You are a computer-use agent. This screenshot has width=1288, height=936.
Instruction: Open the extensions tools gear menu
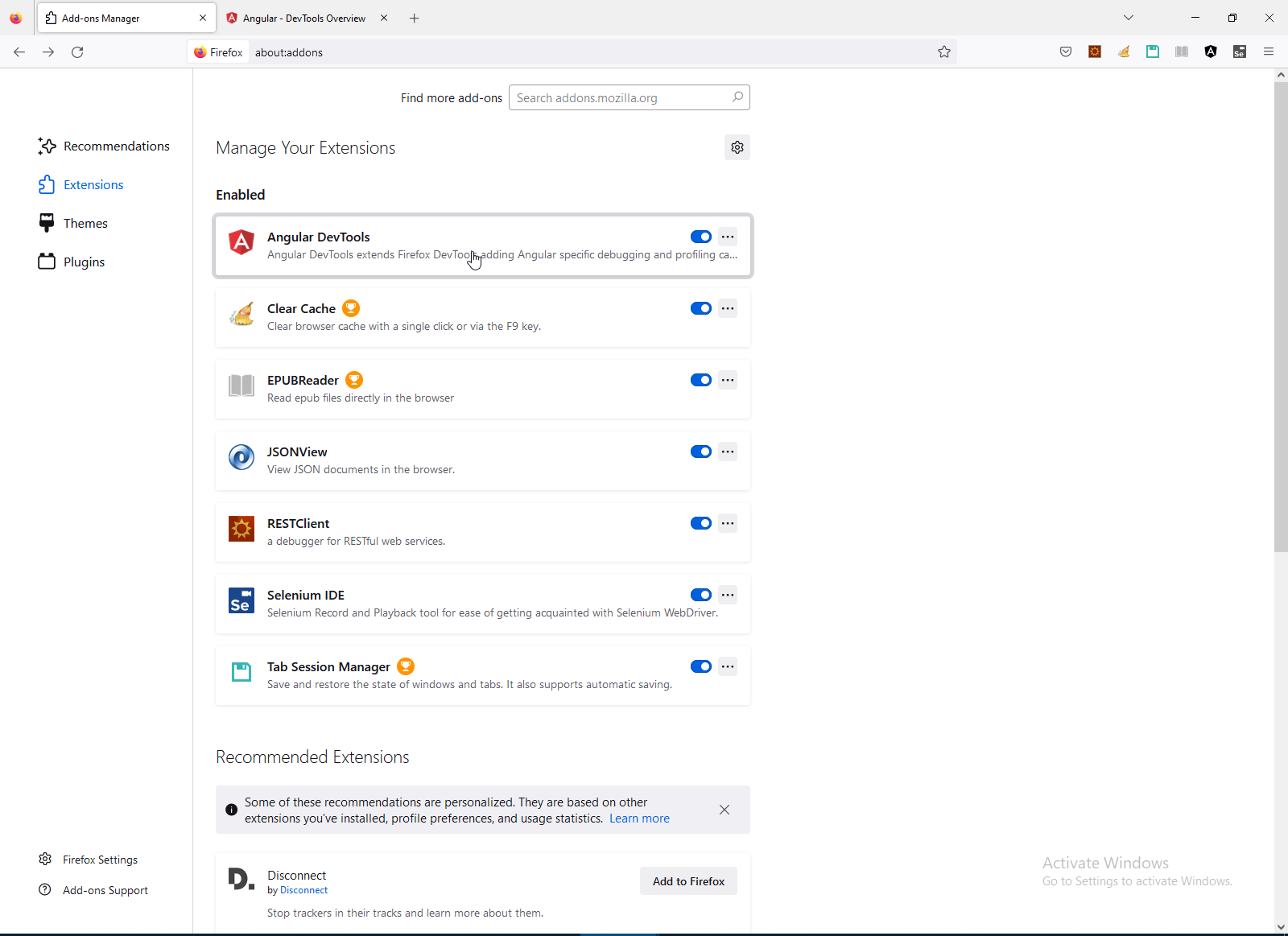point(737,147)
